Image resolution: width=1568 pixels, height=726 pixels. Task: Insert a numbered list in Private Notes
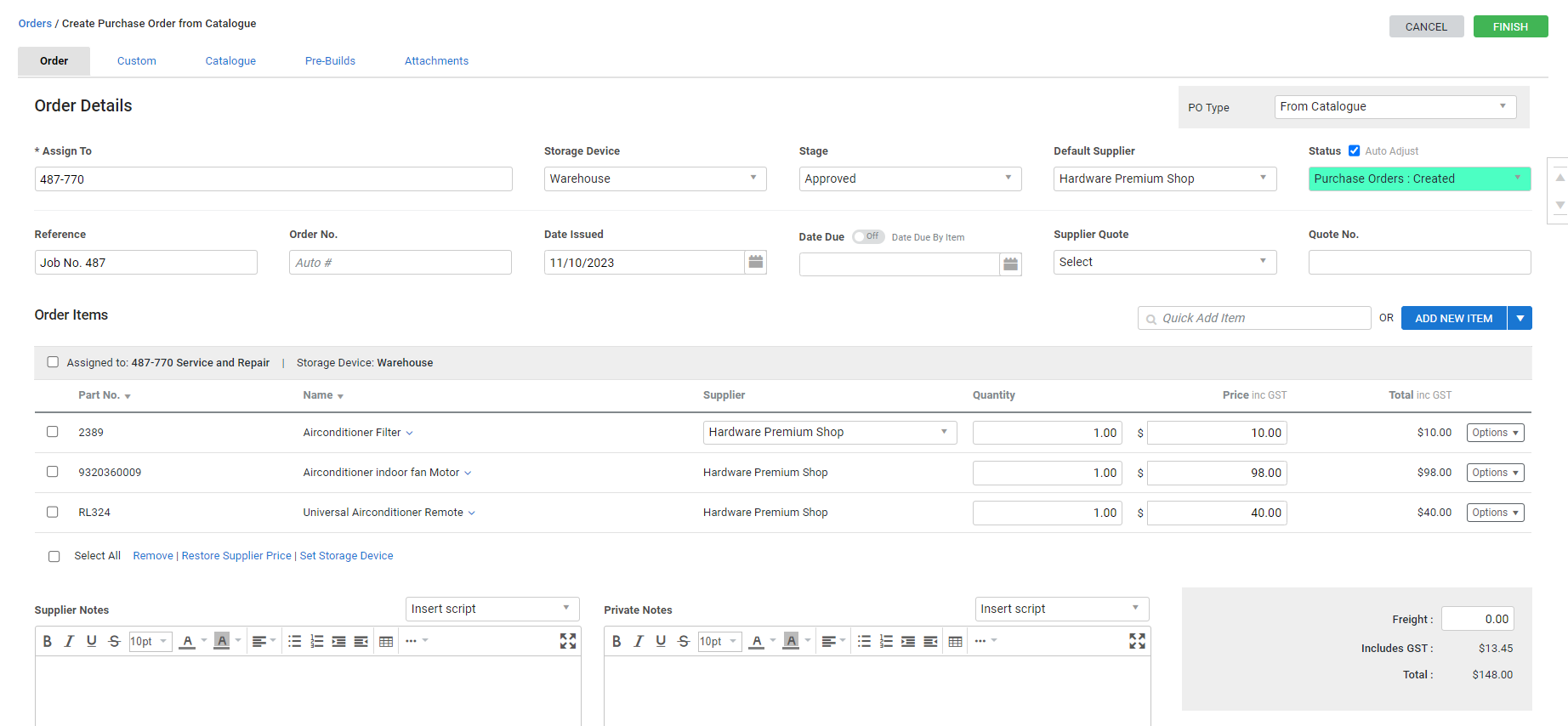coord(886,641)
